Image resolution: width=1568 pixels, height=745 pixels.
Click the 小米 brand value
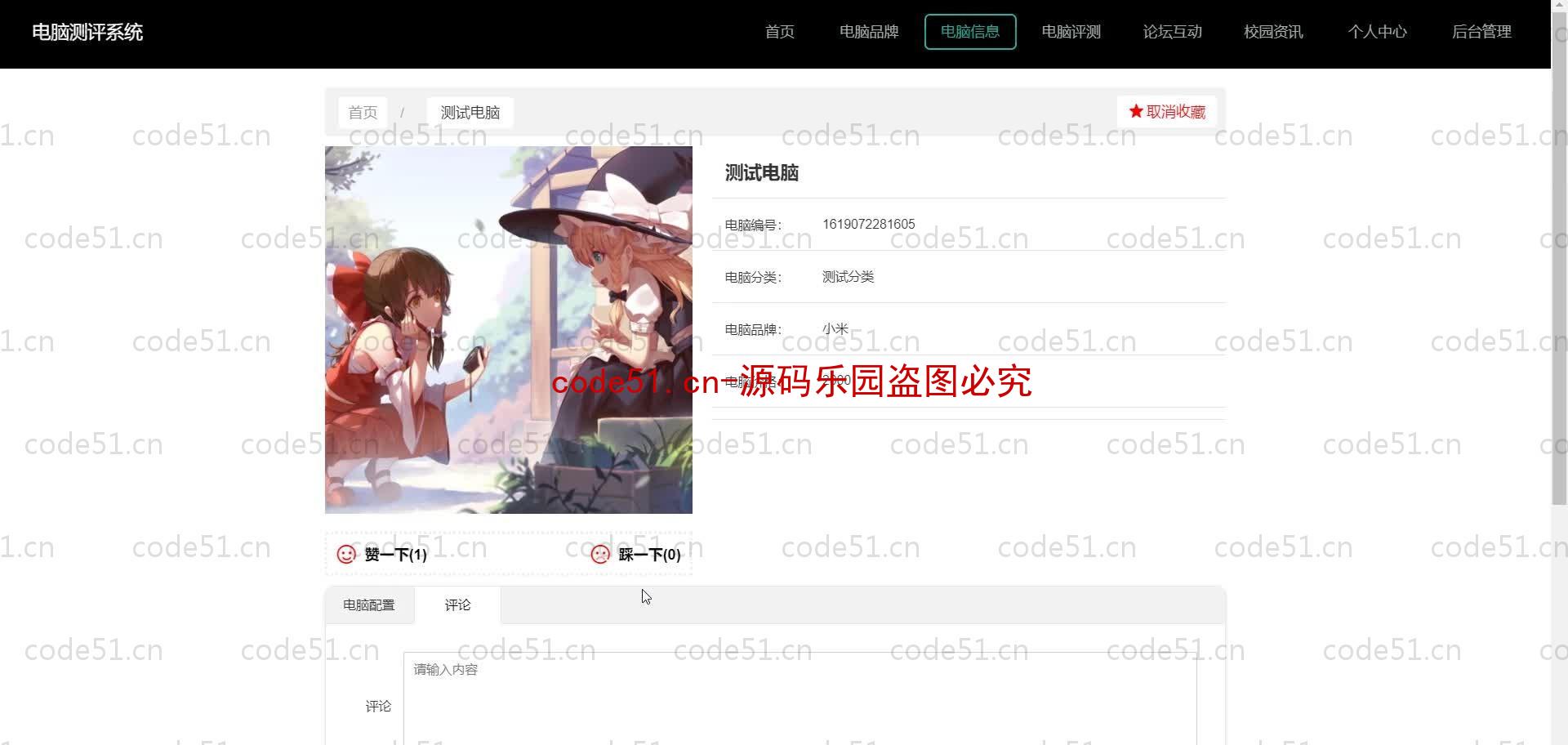coord(835,329)
